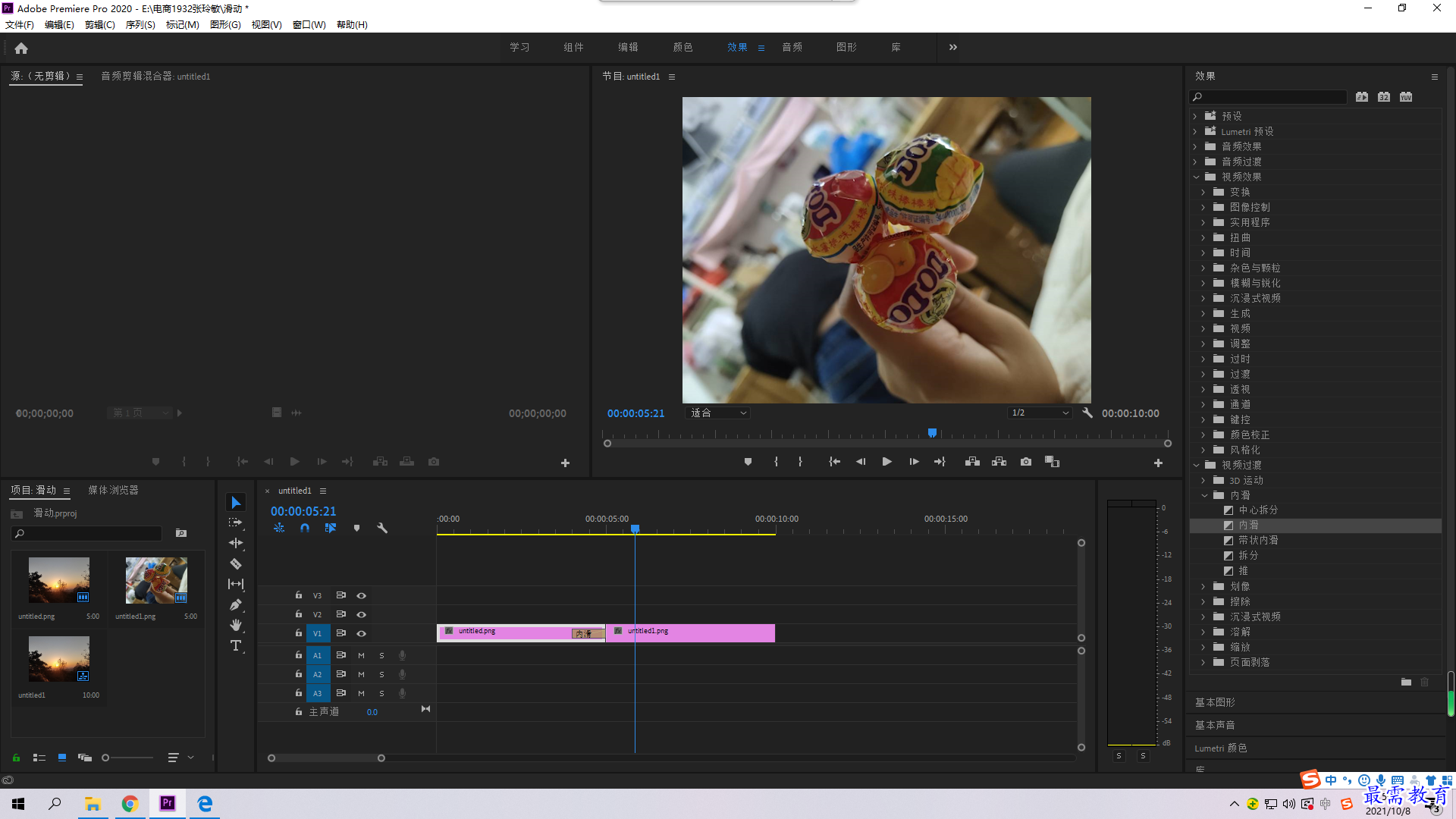Select the Razor tool

(236, 563)
